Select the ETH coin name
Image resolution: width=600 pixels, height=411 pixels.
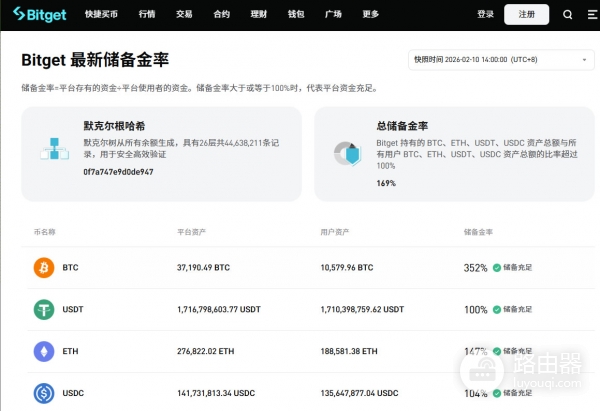[x=70, y=351]
